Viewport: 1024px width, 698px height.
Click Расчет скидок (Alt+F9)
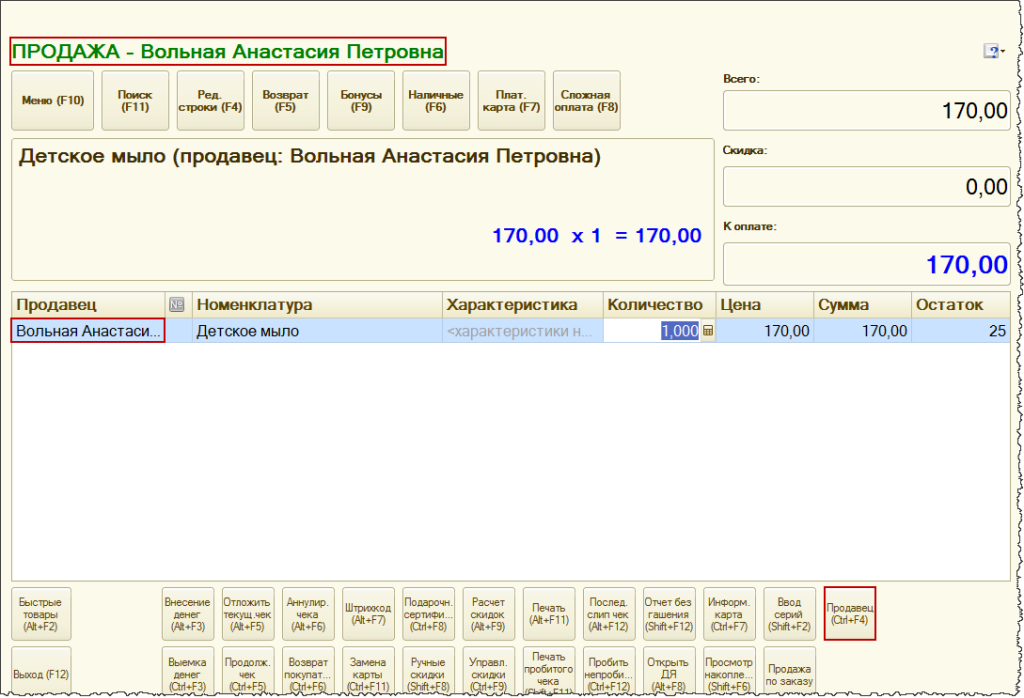(489, 613)
